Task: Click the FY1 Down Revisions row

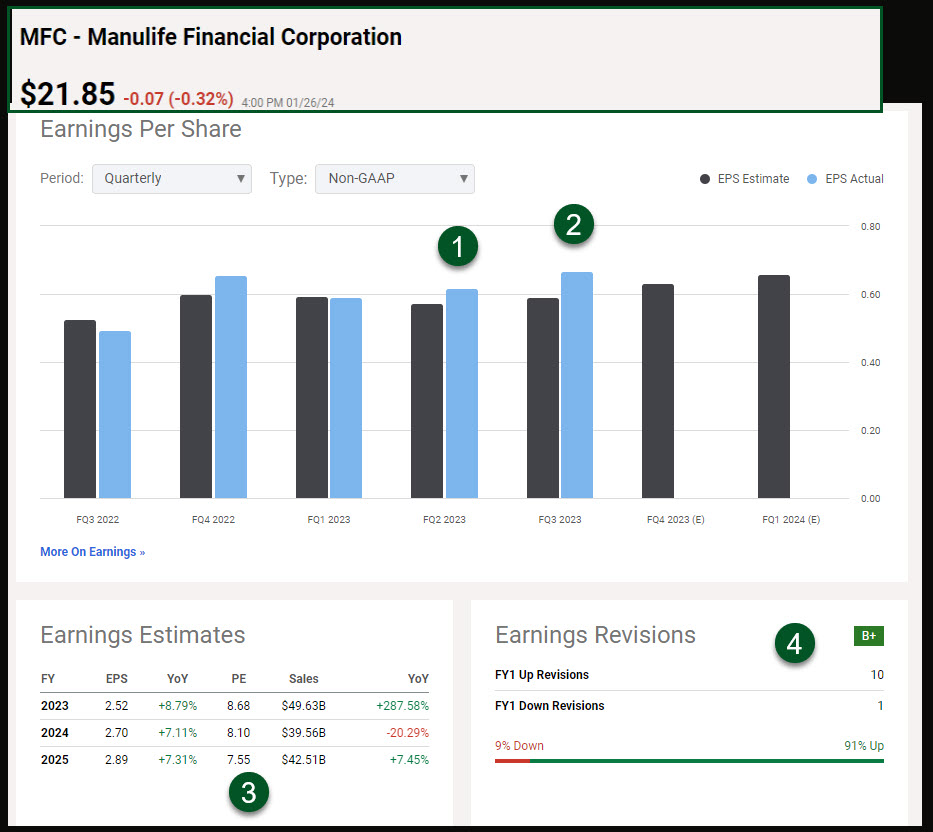Action: [689, 706]
